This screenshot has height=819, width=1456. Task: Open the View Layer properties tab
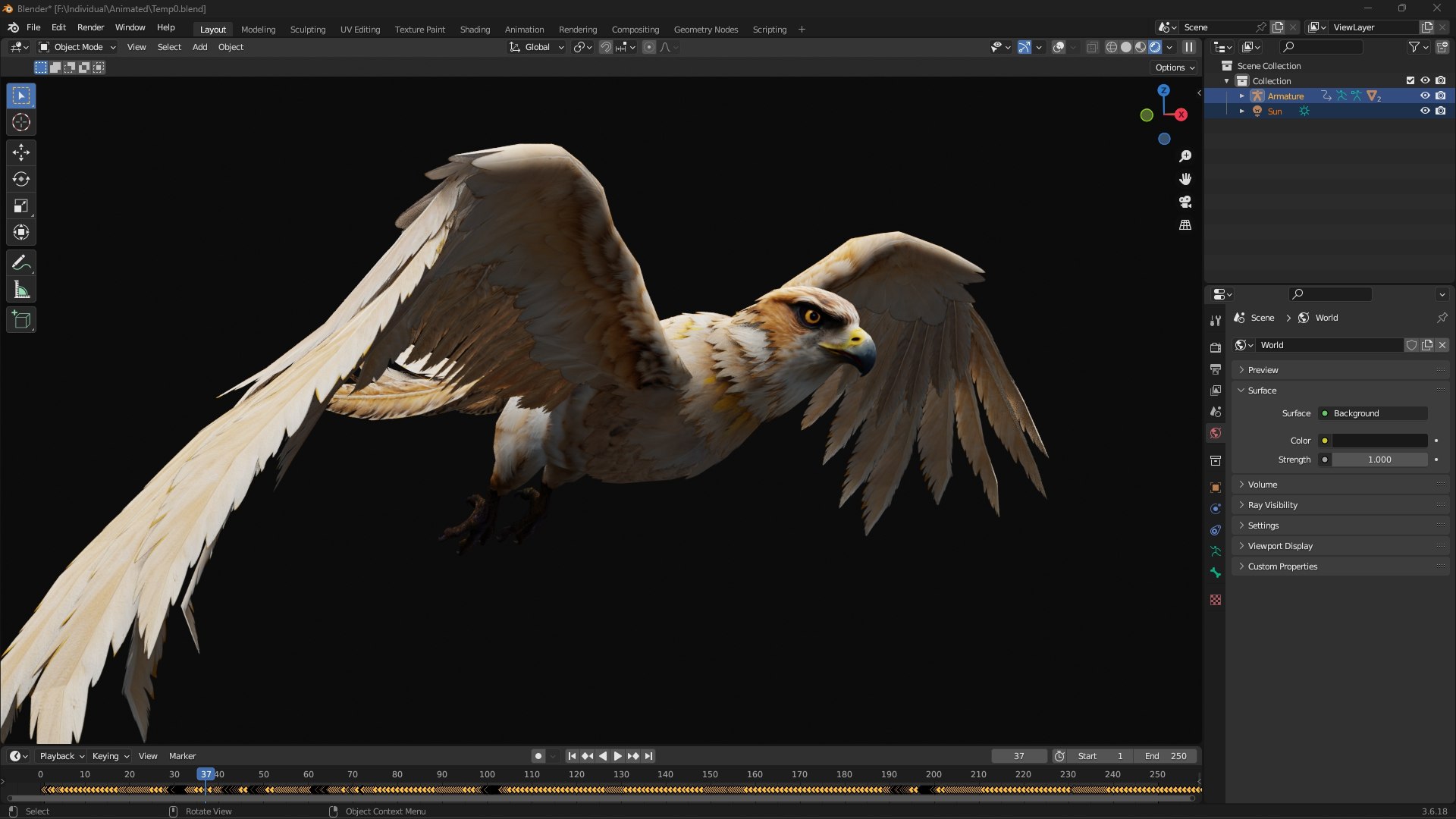click(1216, 391)
